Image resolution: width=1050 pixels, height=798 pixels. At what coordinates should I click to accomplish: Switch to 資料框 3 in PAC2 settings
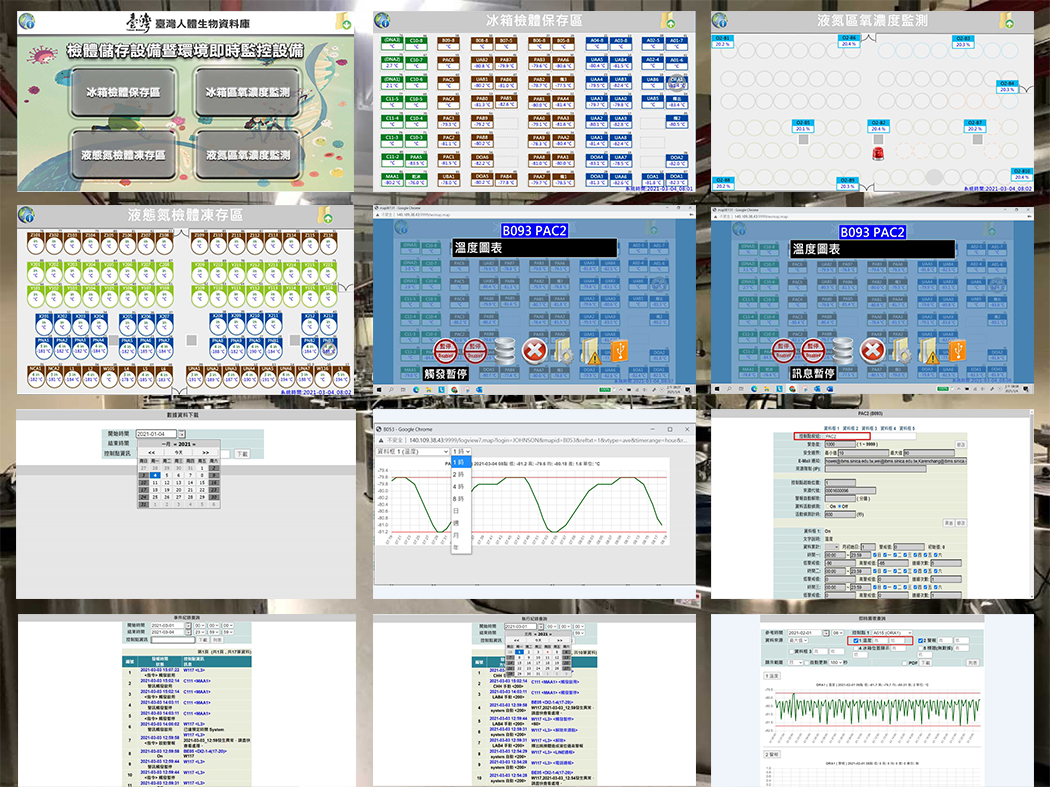869,428
